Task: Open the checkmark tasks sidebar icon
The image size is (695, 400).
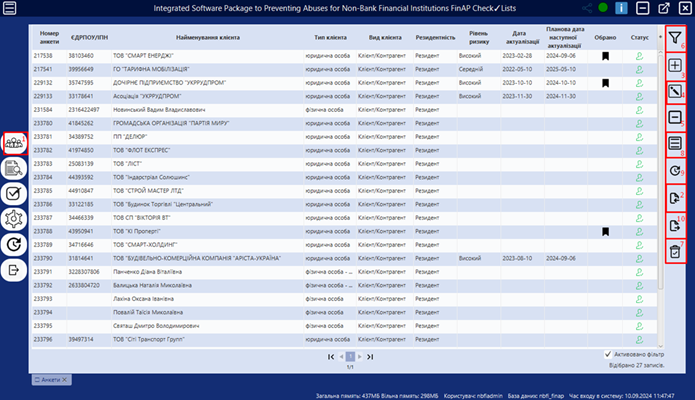Action: coord(14,194)
